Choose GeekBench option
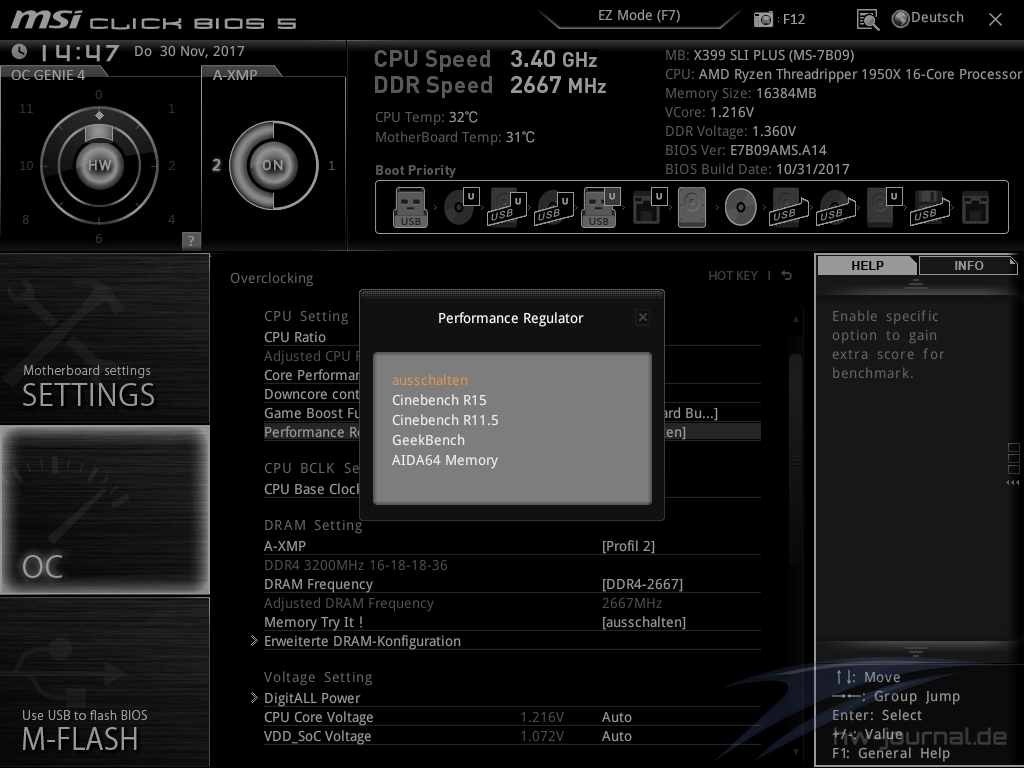Screen dimensions: 1024x768 coord(428,440)
